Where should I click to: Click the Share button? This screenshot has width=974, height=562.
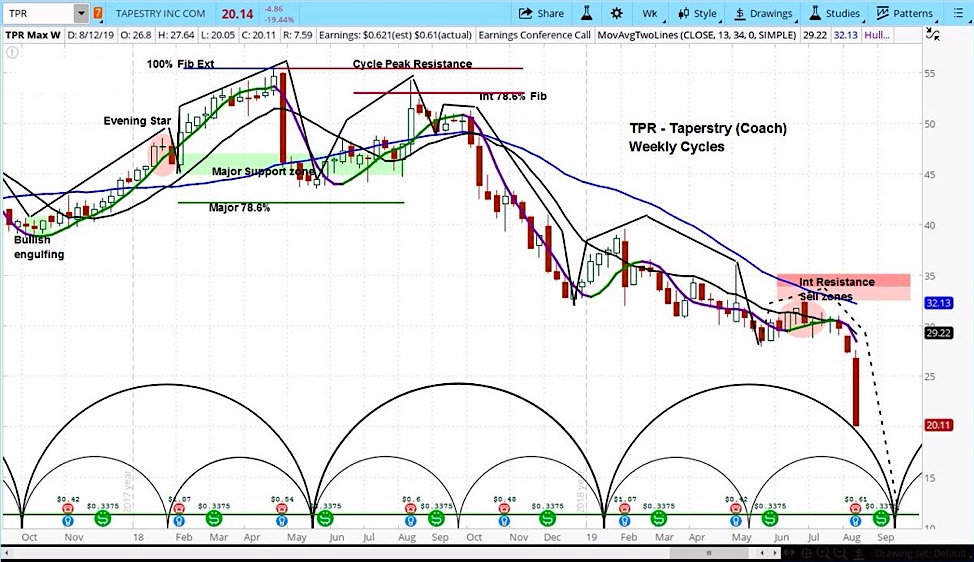click(541, 13)
